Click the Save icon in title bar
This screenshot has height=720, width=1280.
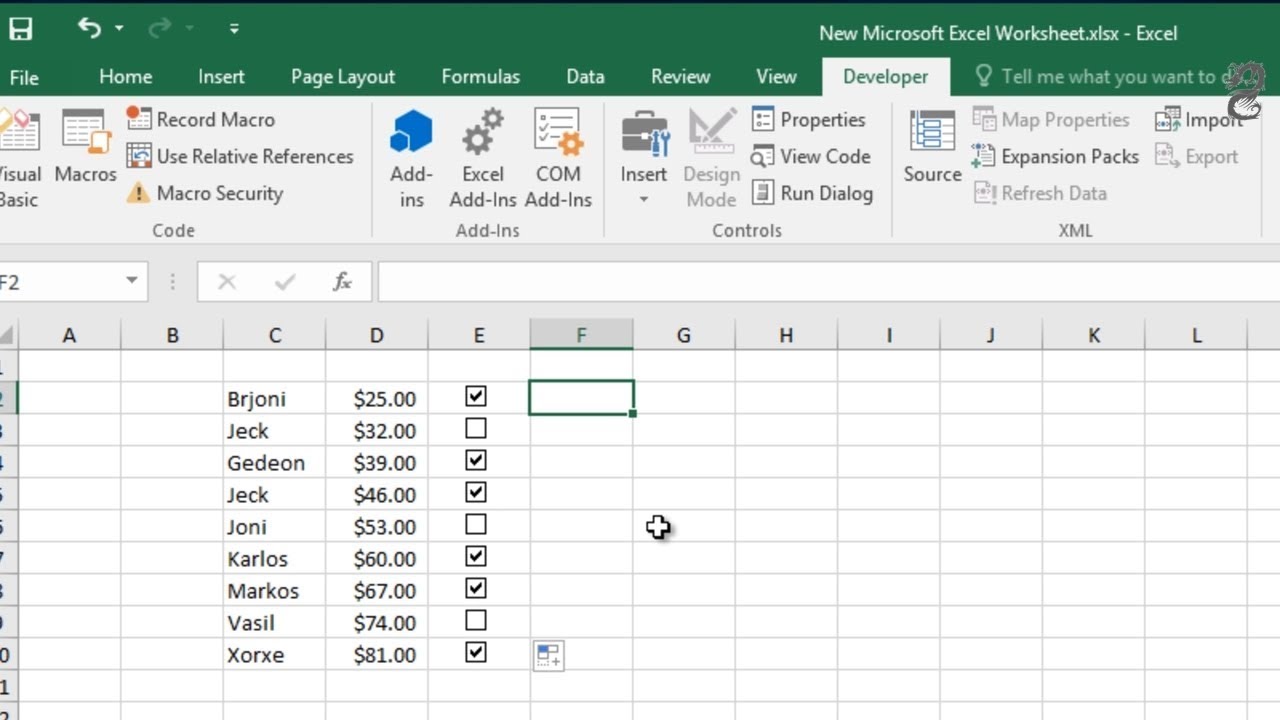20,29
